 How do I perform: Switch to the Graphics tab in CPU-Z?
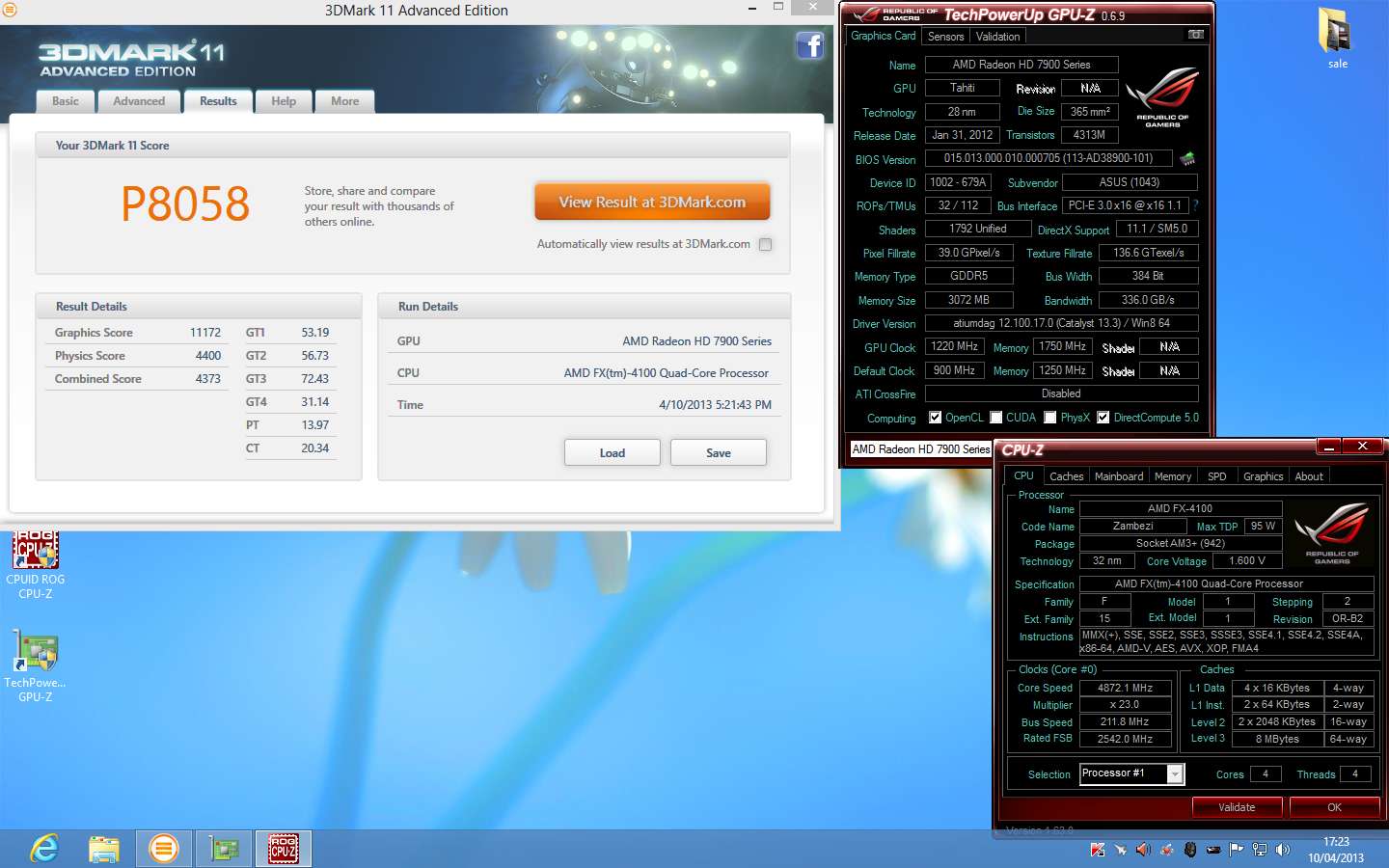click(x=1263, y=476)
